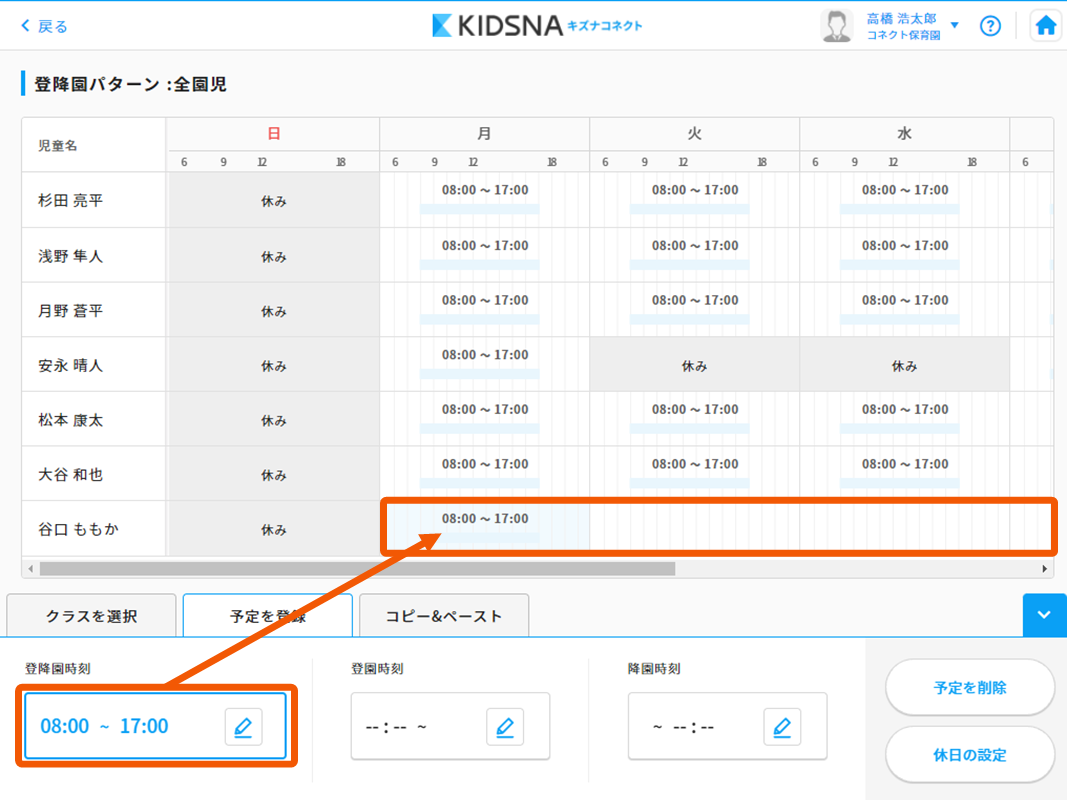Click right arrow of horizontal scrollbar
This screenshot has width=1067, height=800.
tap(1045, 569)
